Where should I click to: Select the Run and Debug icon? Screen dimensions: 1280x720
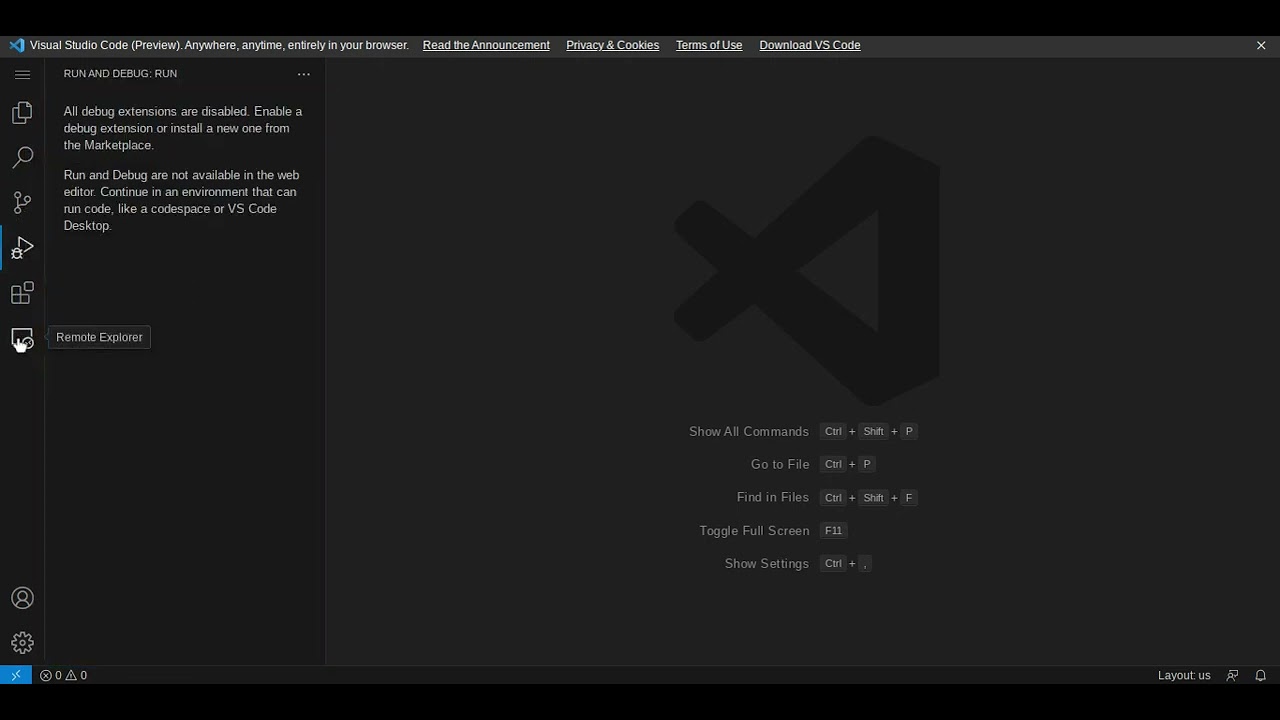(22, 248)
